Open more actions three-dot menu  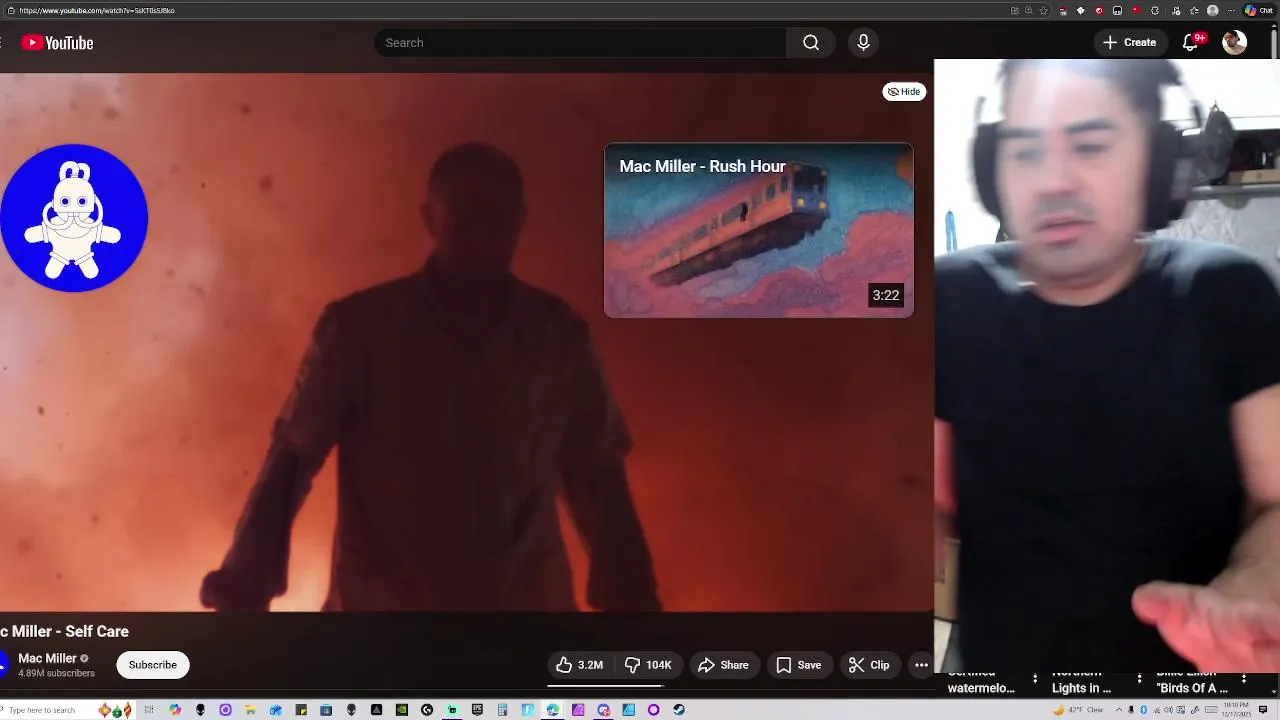click(921, 665)
